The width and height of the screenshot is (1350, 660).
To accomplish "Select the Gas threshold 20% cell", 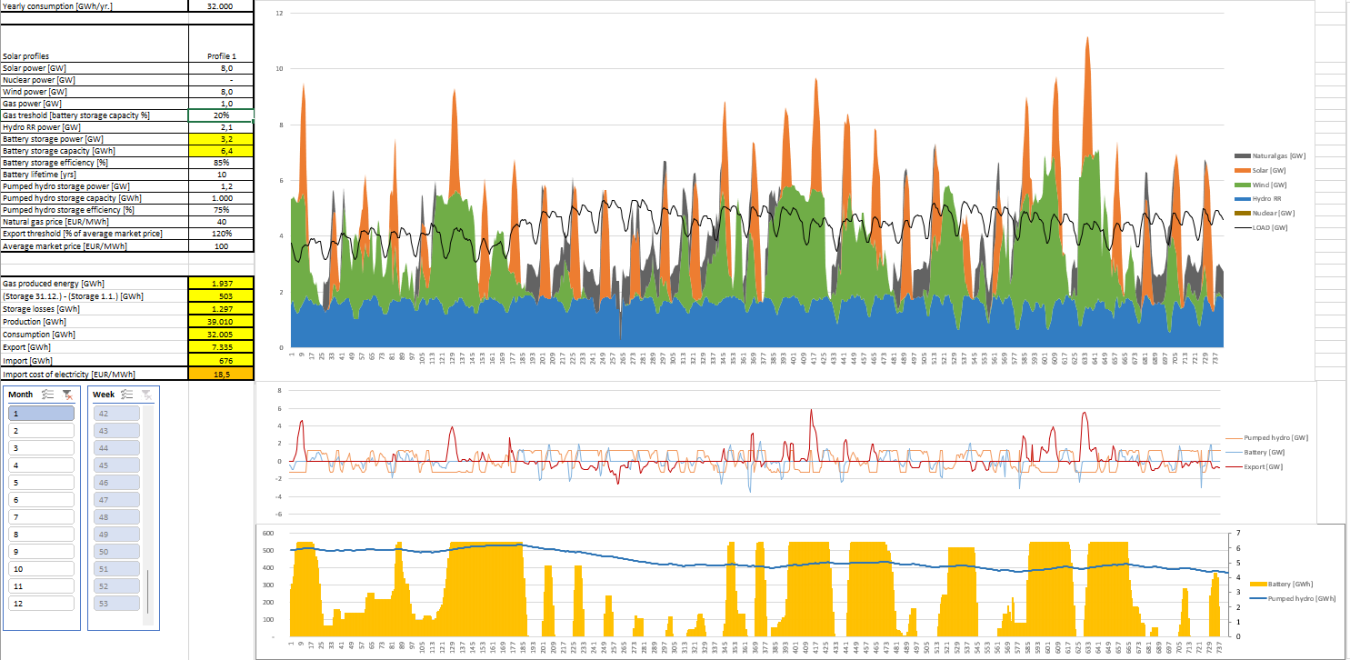I will coord(220,115).
